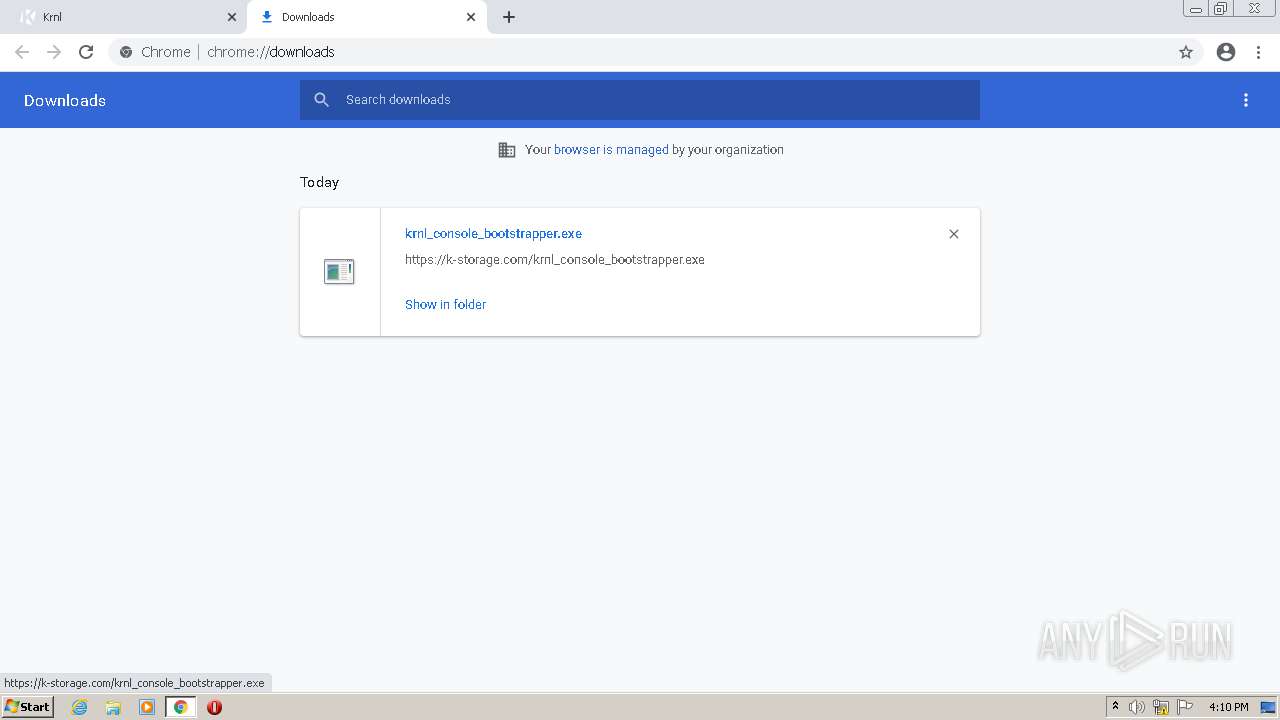Focus the Search downloads field
Viewport: 1280px width, 720px height.
pyautogui.click(x=640, y=100)
